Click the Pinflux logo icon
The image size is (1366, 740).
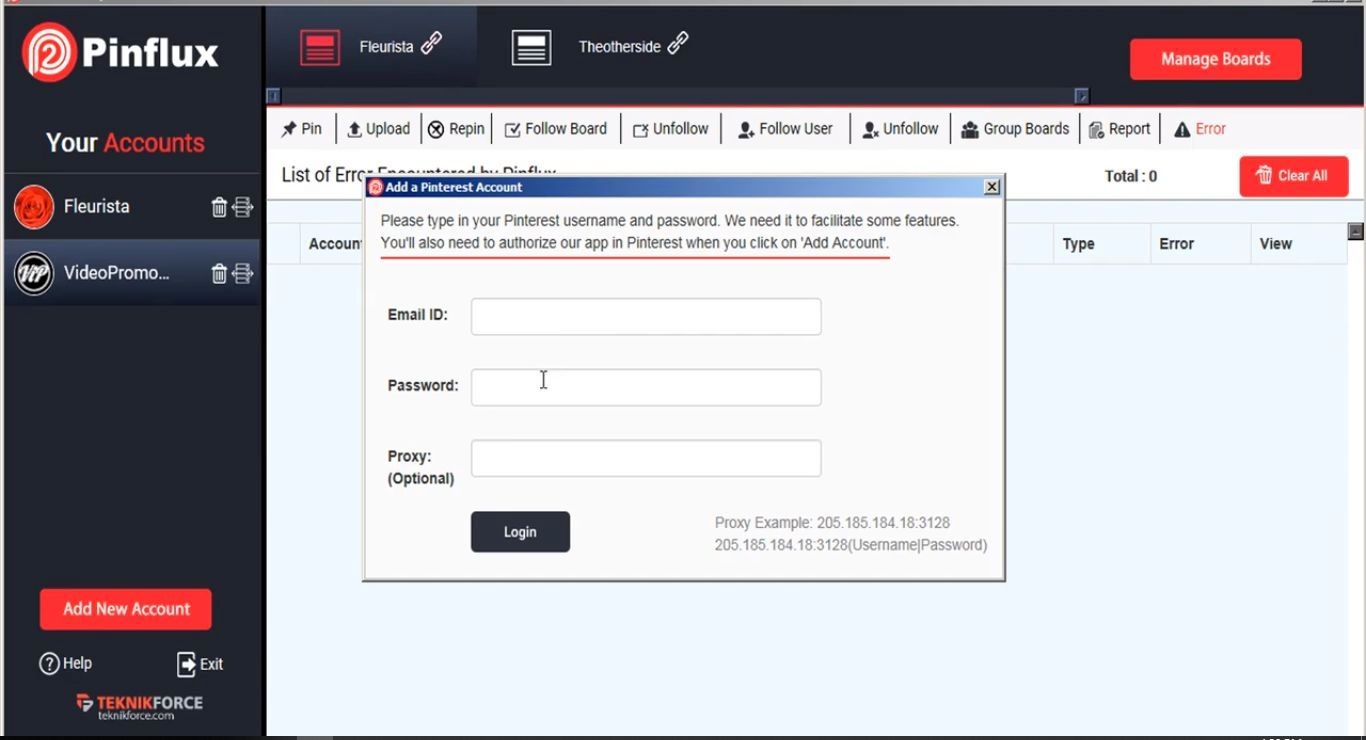click(49, 53)
